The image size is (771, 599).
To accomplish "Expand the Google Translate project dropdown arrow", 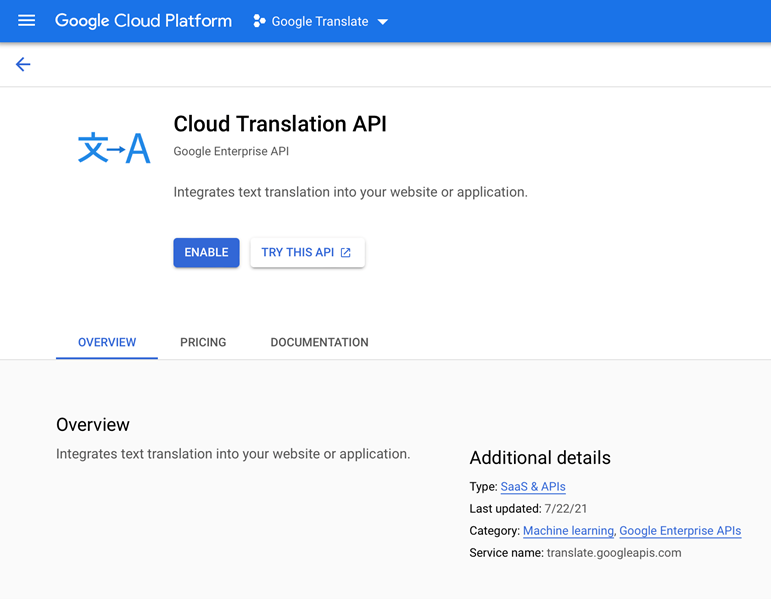I will click(383, 22).
